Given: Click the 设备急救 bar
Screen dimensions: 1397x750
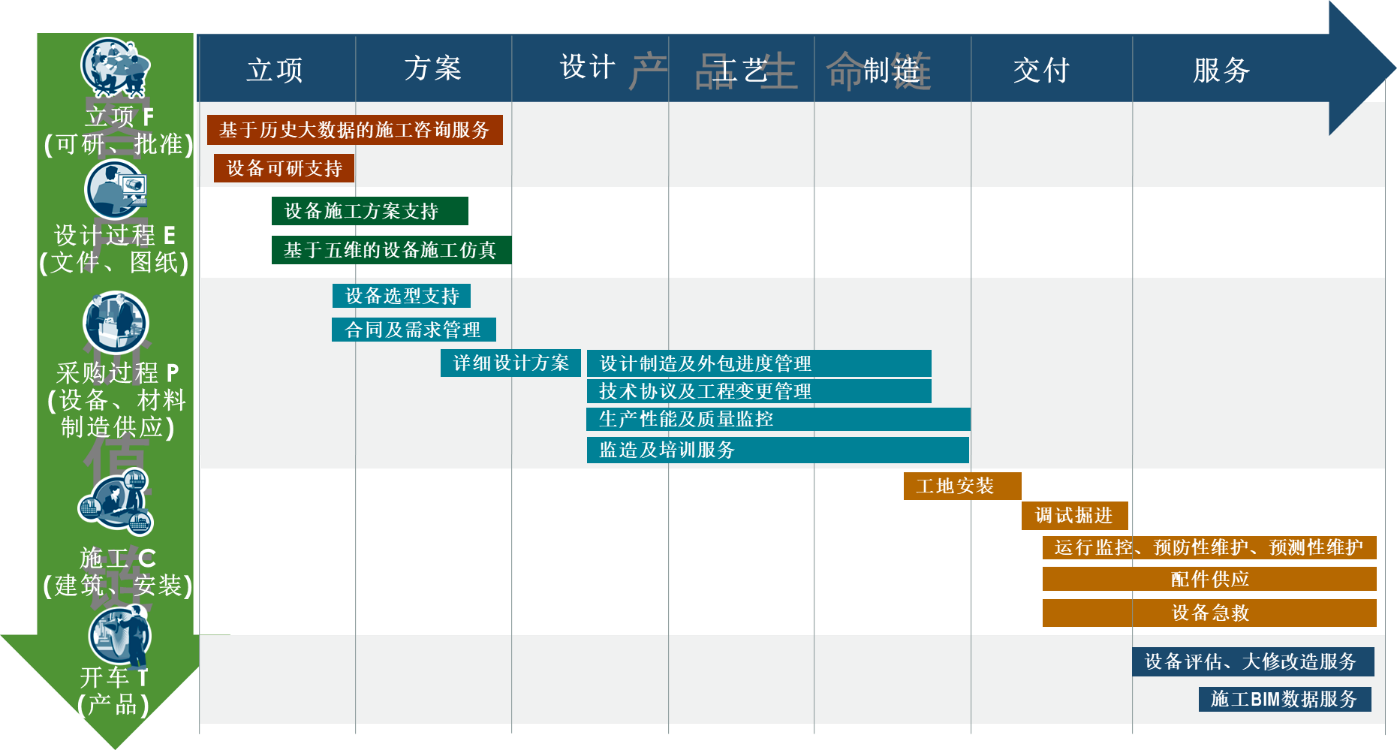Looking at the screenshot, I should (1210, 613).
